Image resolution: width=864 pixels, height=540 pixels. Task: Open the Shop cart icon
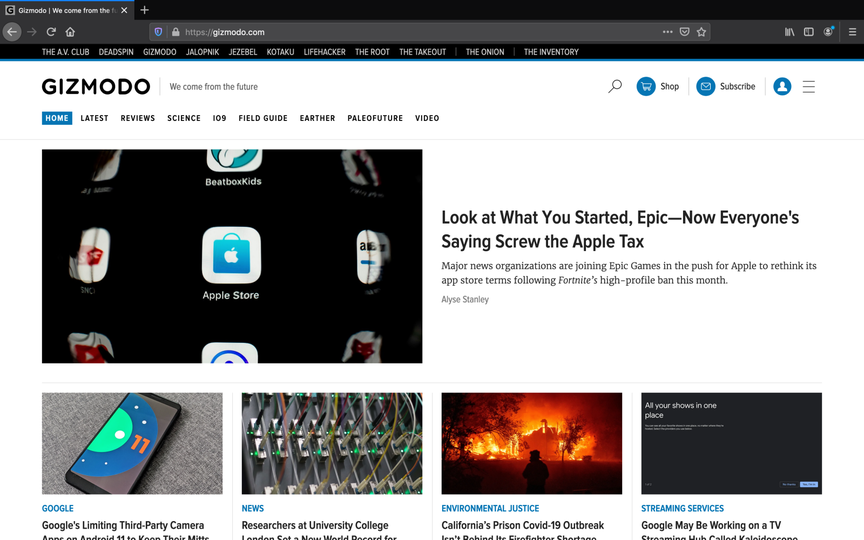(x=646, y=87)
